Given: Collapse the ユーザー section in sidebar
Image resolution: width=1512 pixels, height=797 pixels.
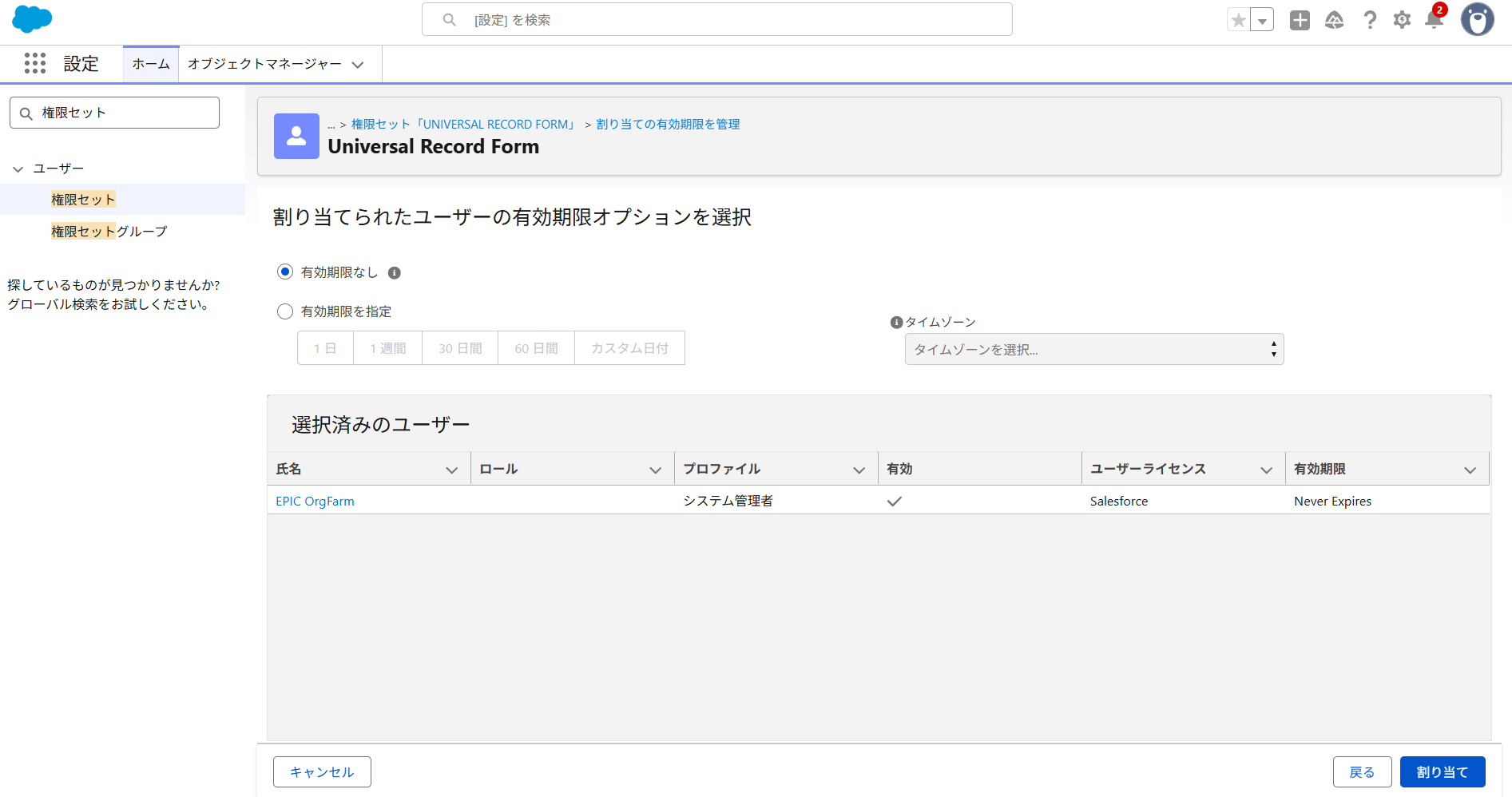Looking at the screenshot, I should pos(18,169).
